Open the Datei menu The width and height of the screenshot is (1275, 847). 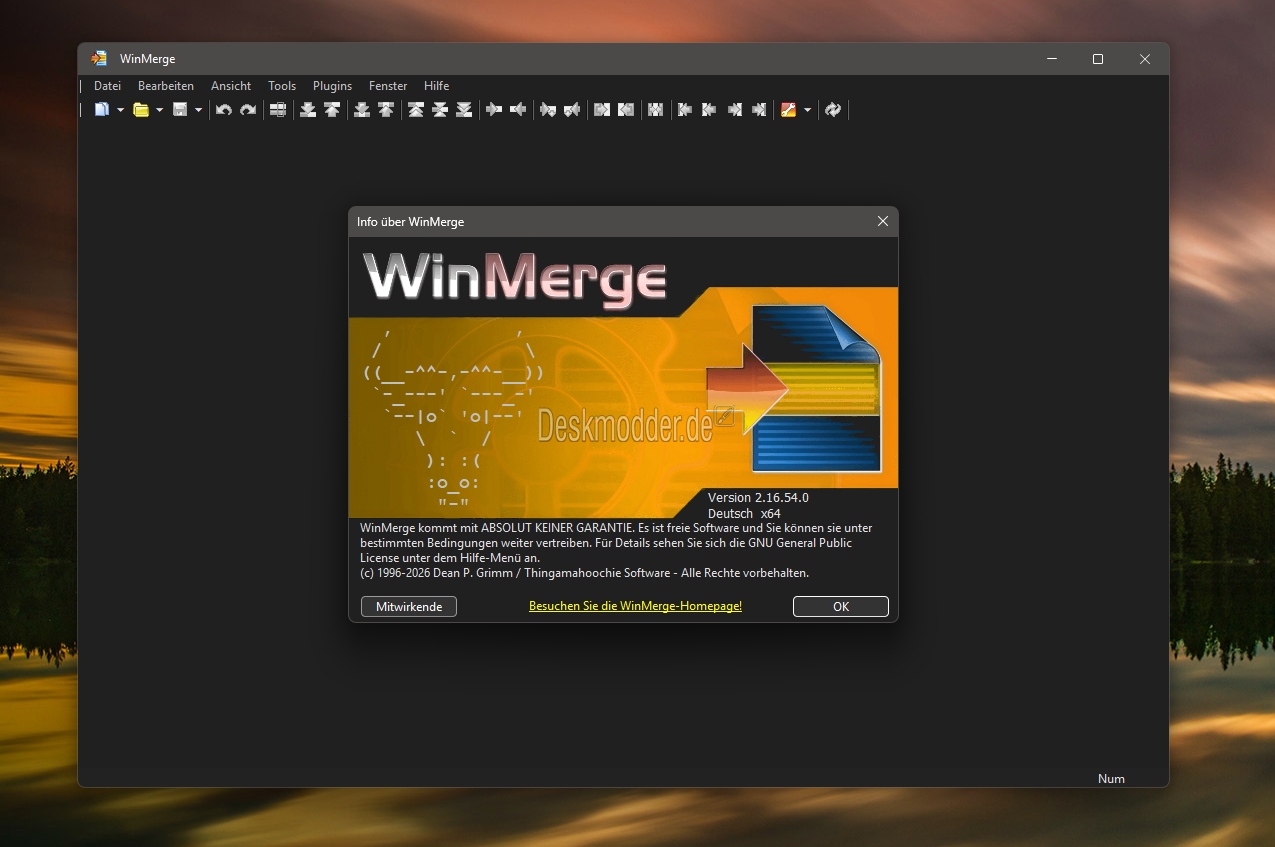107,86
